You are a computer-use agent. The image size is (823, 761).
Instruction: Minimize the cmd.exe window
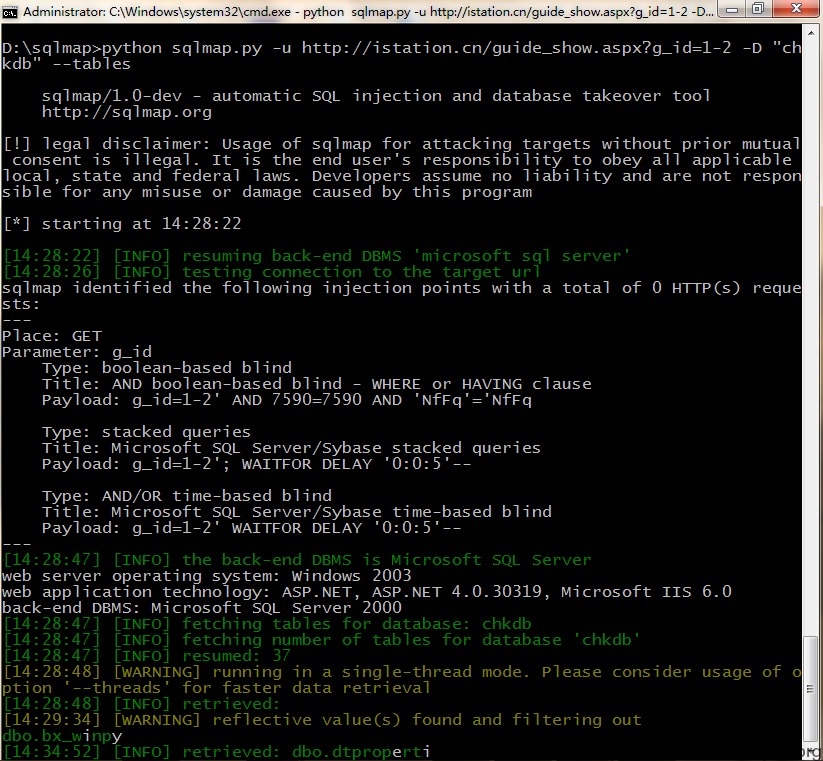(x=732, y=9)
